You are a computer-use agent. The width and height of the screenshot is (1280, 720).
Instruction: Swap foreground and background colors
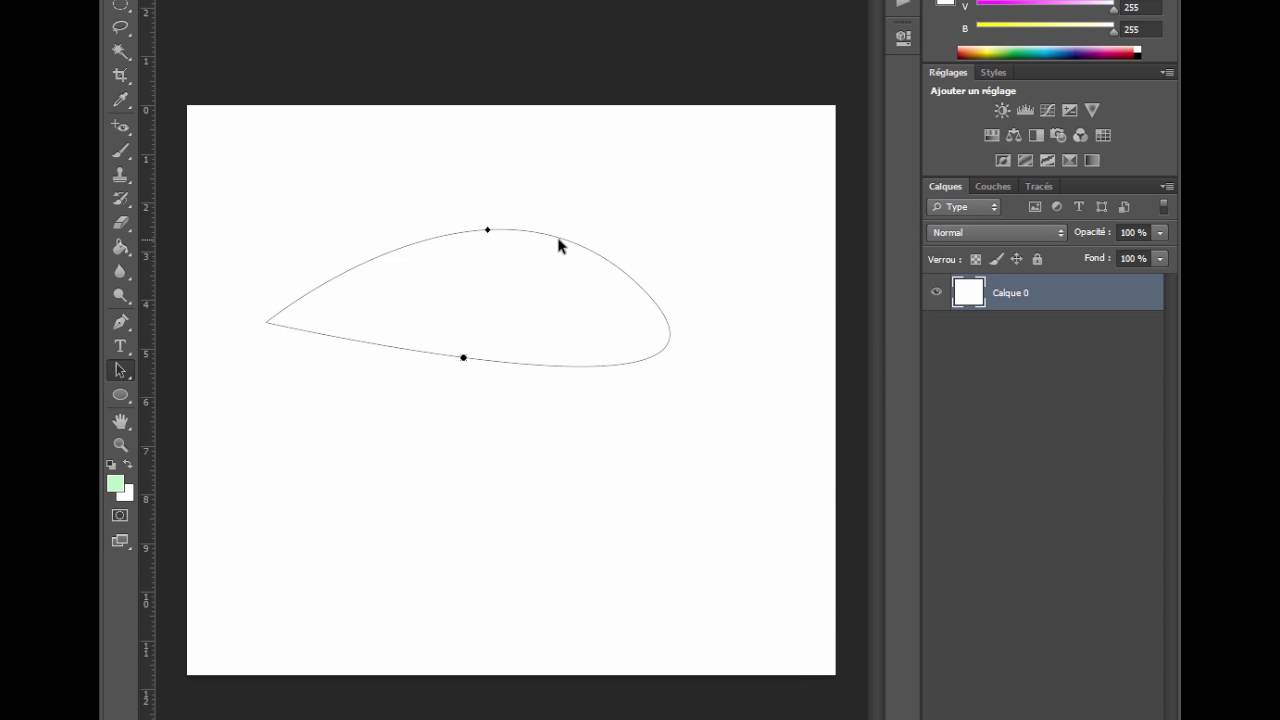[x=128, y=464]
